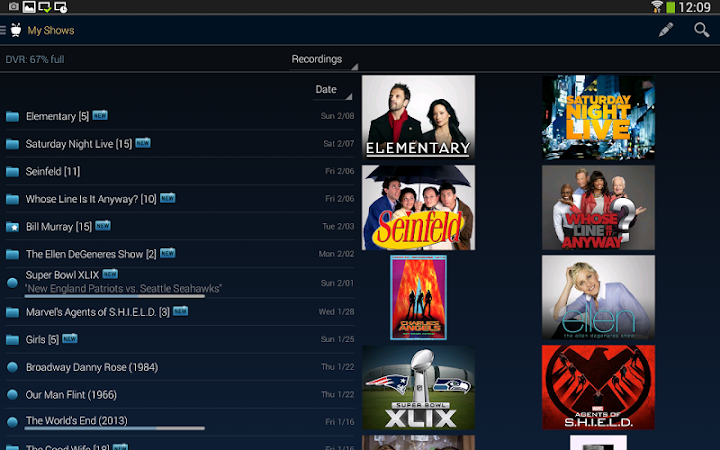
Task: Open the camera notification icon
Action: (x=14, y=7)
